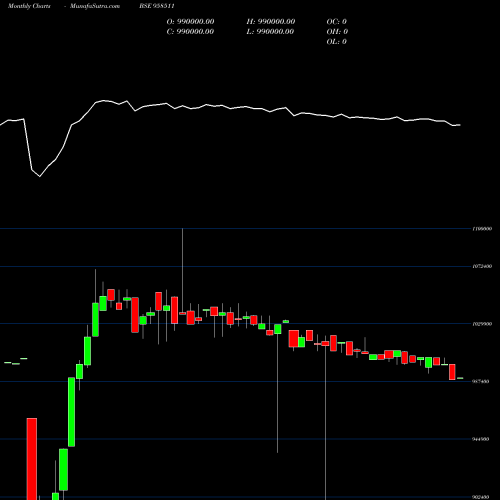Click the last small green candle on right

(x=460, y=378)
